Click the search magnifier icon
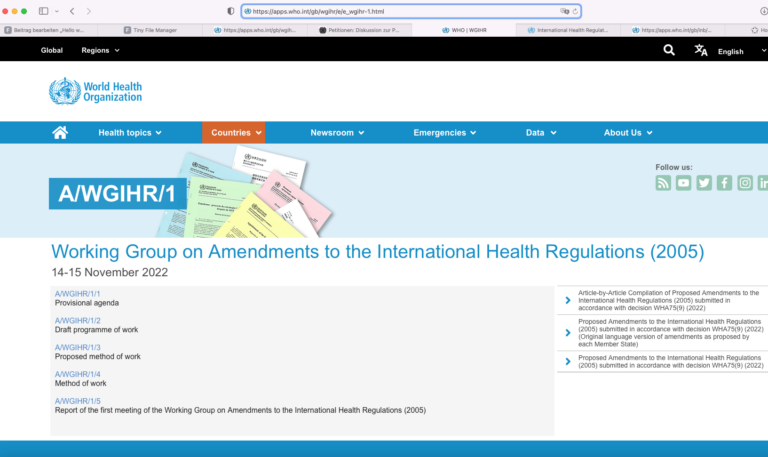This screenshot has height=457, width=768. 669,50
